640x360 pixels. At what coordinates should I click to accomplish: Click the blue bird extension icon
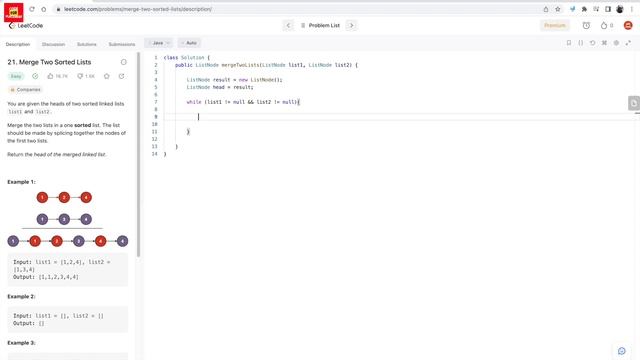point(572,9)
